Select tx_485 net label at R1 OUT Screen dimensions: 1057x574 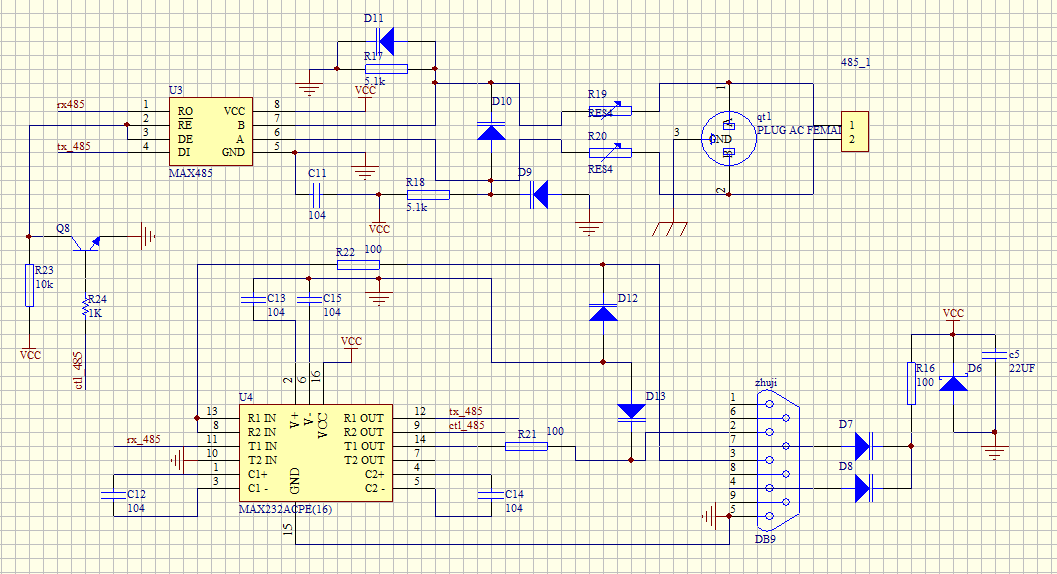466,411
